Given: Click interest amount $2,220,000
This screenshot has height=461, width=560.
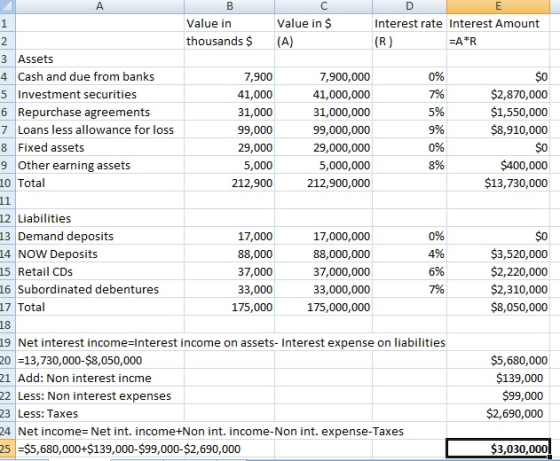Looking at the screenshot, I should 498,272.
